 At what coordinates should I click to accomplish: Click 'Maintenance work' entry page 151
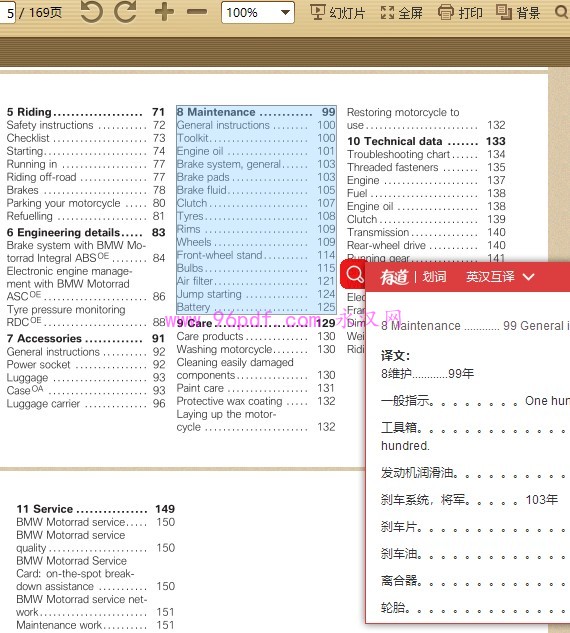pos(95,625)
